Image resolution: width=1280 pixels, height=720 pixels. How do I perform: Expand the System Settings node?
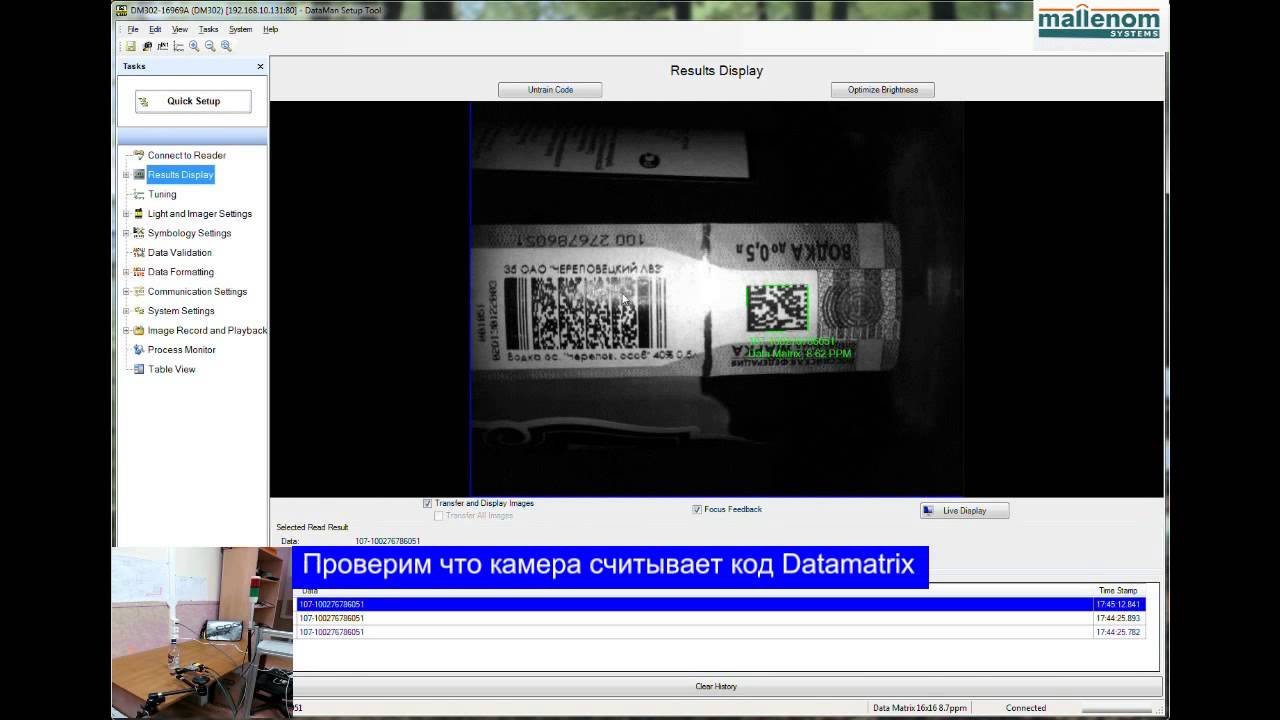[x=126, y=311]
